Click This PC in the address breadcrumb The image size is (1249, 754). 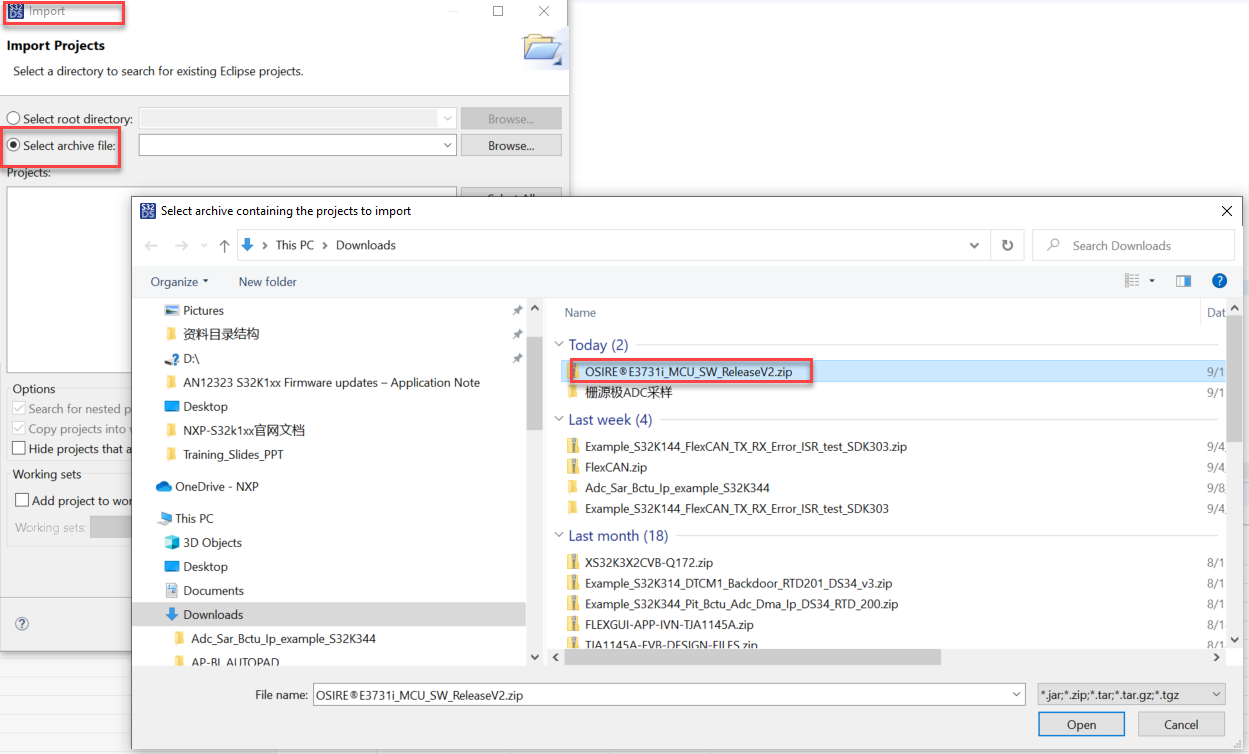[295, 245]
